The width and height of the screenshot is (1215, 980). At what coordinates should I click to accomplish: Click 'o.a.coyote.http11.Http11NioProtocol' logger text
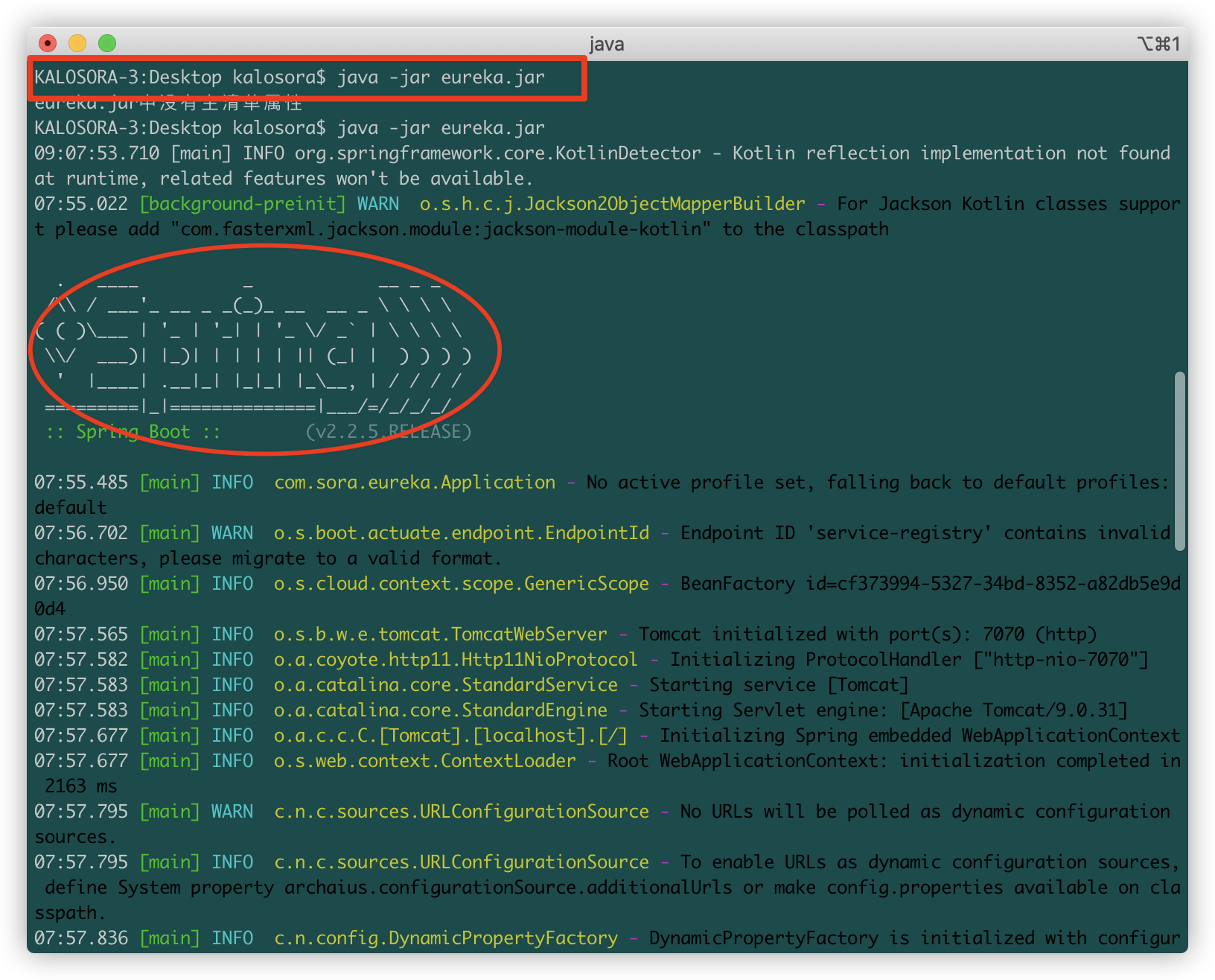click(x=456, y=660)
